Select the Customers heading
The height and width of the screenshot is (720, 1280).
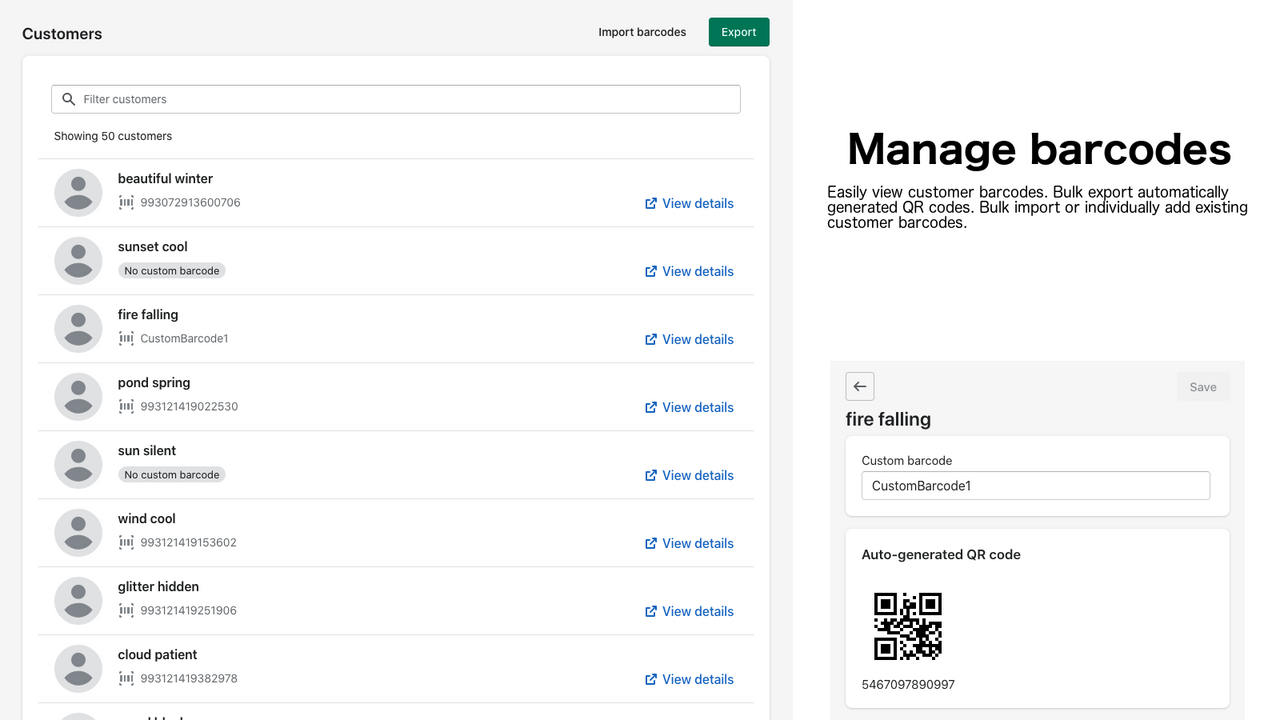[x=62, y=33]
